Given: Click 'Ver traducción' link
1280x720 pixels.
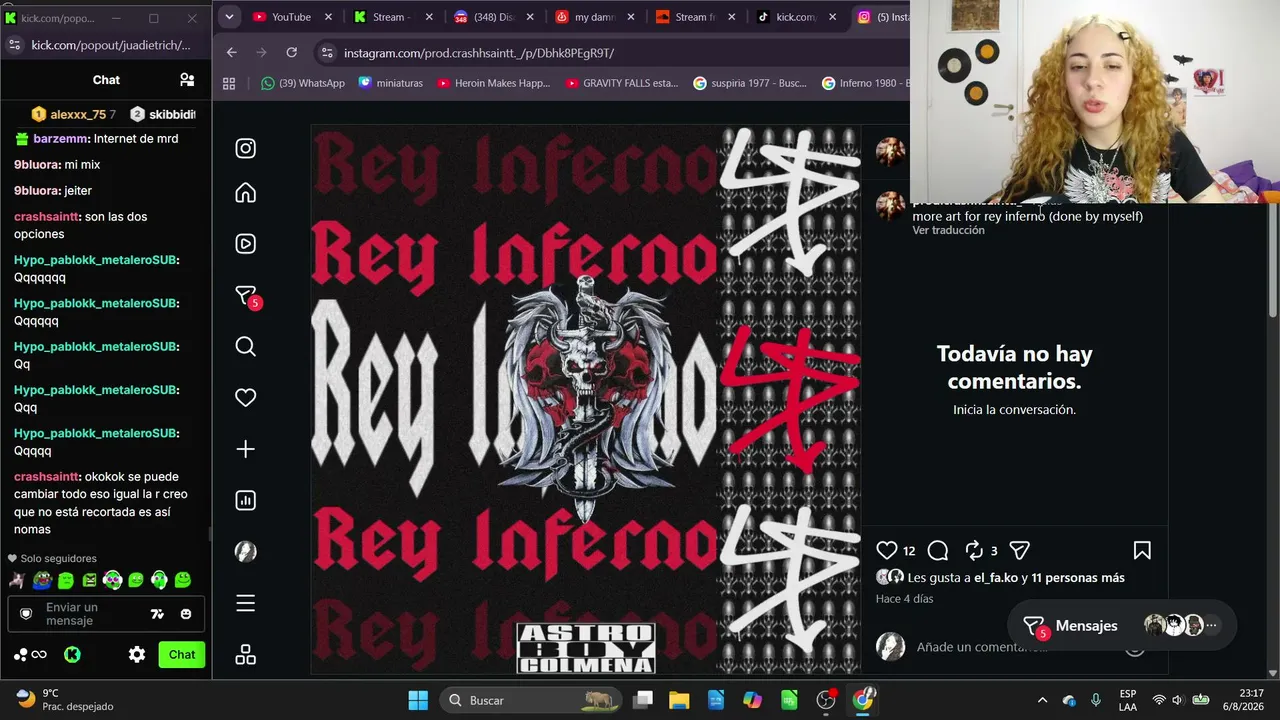Looking at the screenshot, I should pyautogui.click(x=948, y=230).
